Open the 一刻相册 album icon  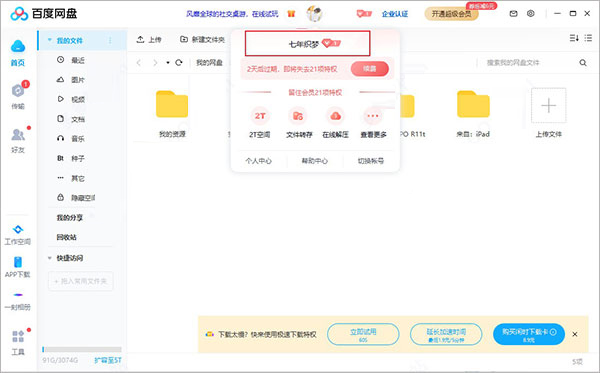pos(18,295)
